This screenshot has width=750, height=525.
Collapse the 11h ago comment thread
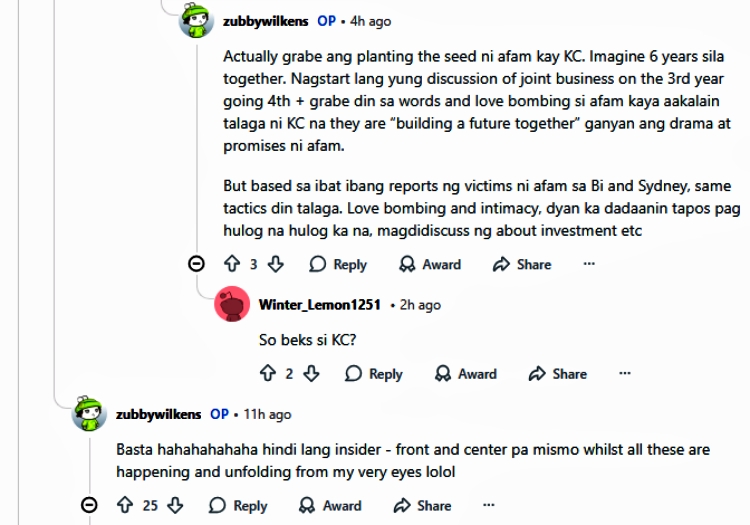(x=89, y=505)
